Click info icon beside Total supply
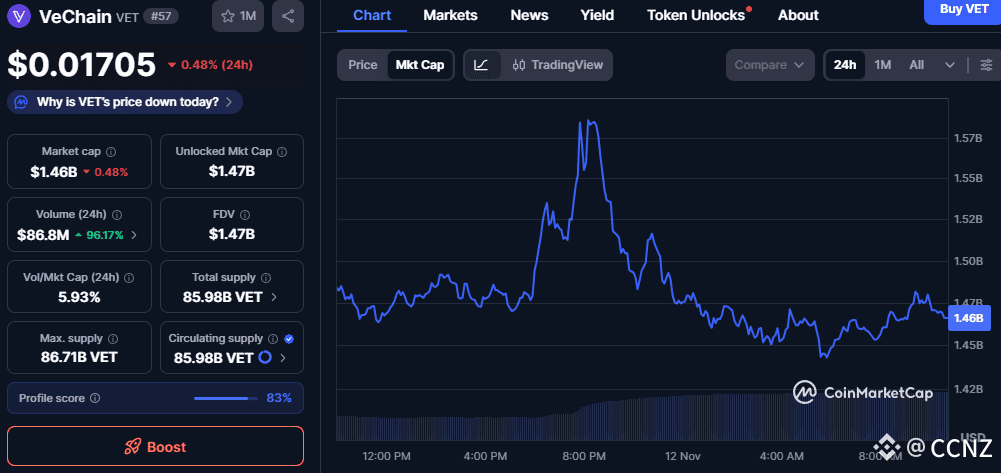The height and width of the screenshot is (473, 1001). point(266,278)
